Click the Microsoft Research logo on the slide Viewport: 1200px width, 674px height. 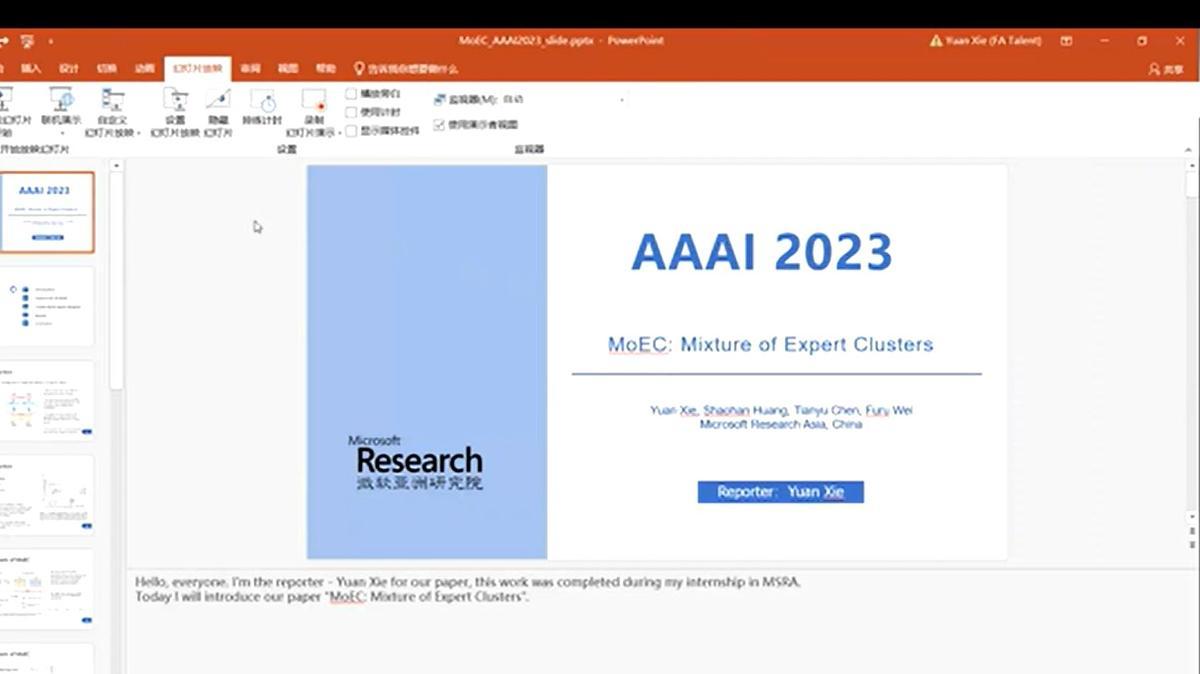pos(415,463)
